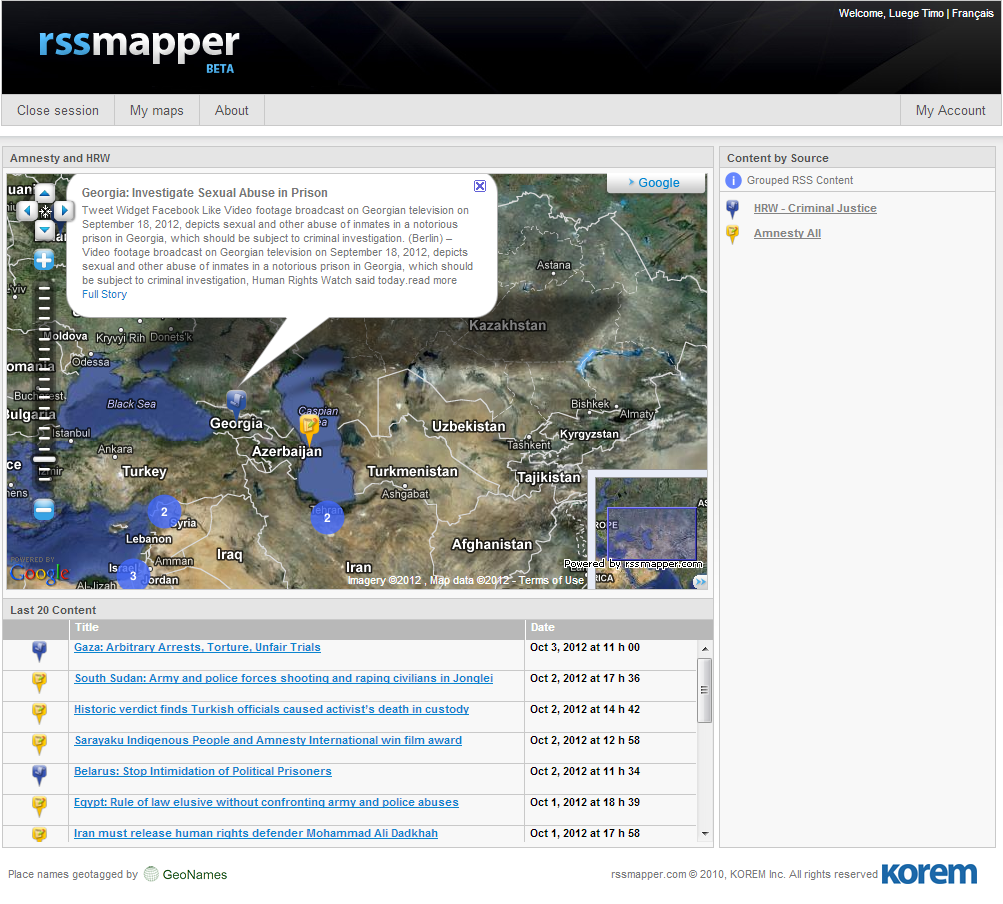Click the map center reset icon
The image size is (1003, 904).
pos(45,210)
